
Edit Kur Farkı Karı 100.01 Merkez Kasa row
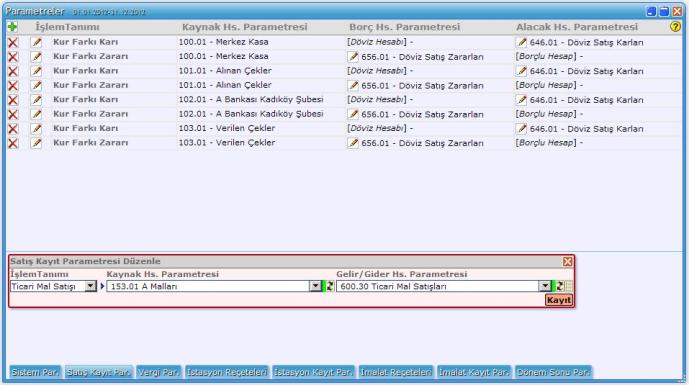click(x=36, y=43)
